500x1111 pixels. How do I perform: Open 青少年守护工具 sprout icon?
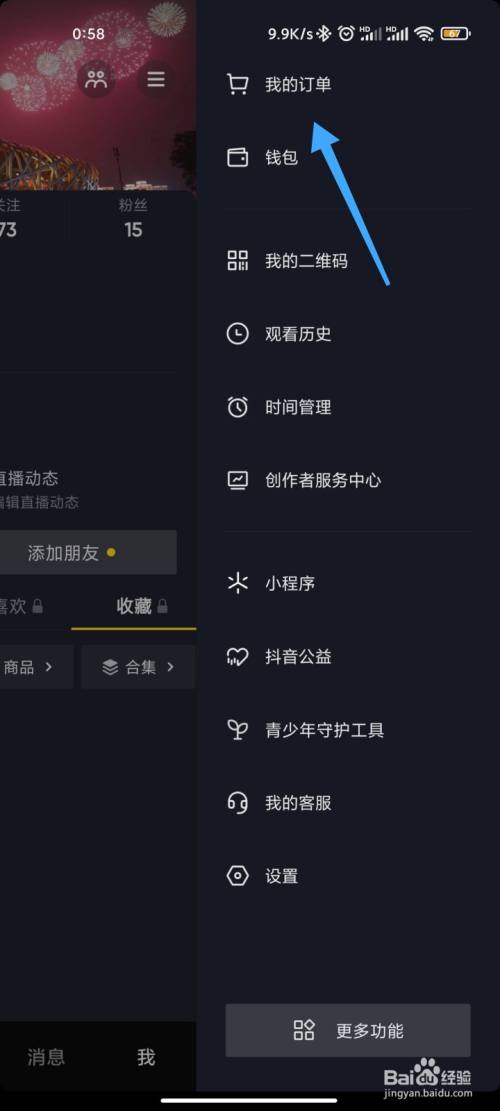pyautogui.click(x=238, y=730)
